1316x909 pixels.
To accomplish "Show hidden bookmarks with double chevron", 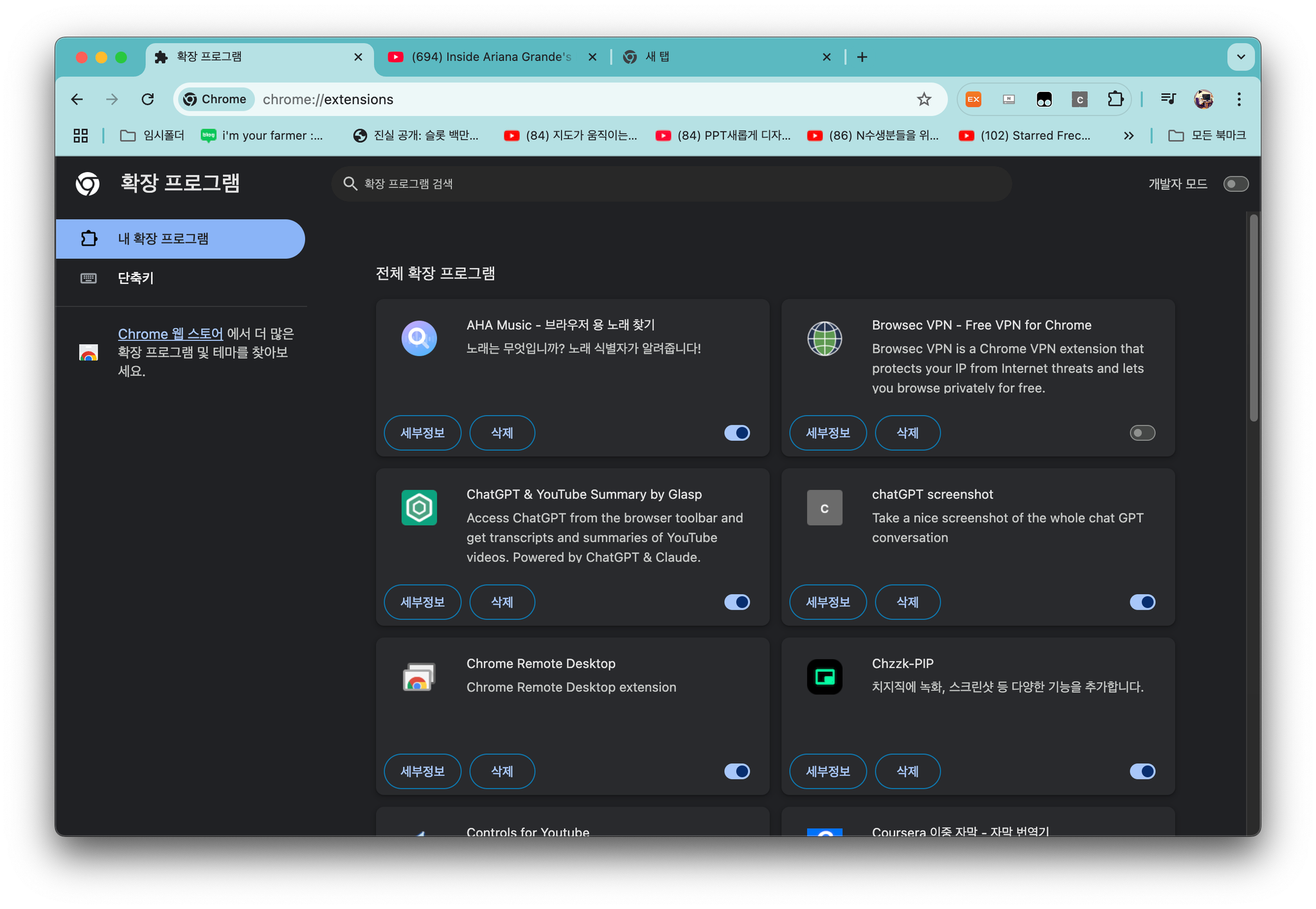I will click(1128, 136).
